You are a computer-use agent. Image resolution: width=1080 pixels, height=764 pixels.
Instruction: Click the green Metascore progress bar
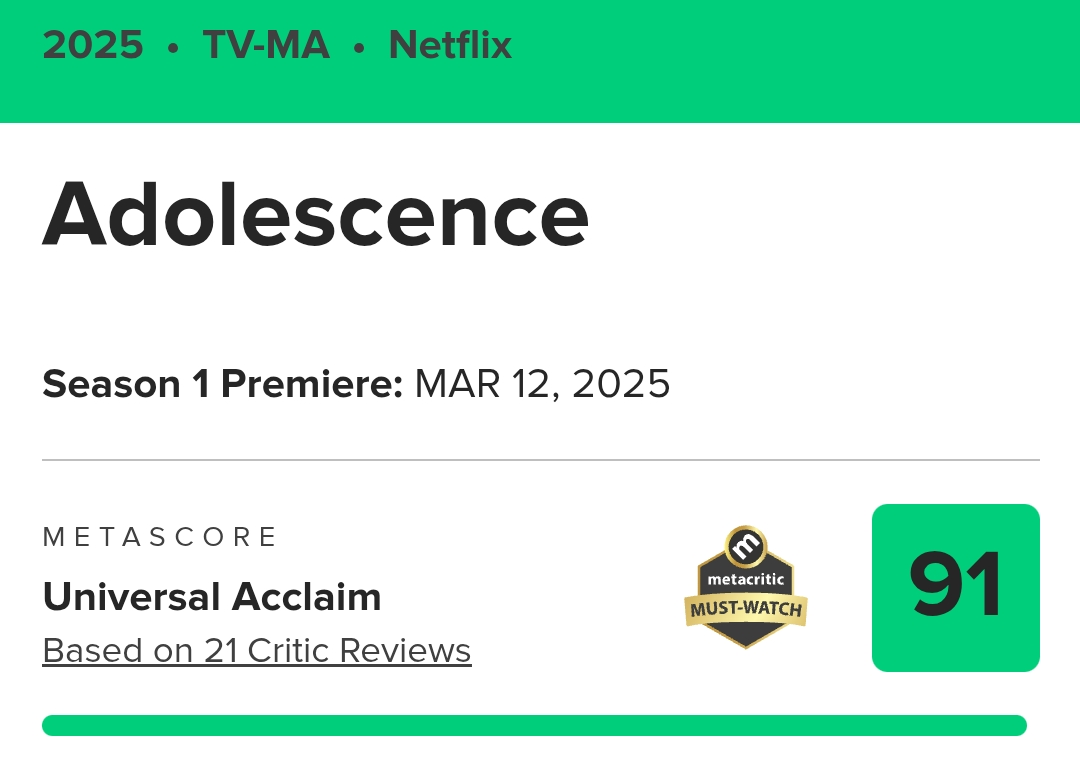point(534,725)
